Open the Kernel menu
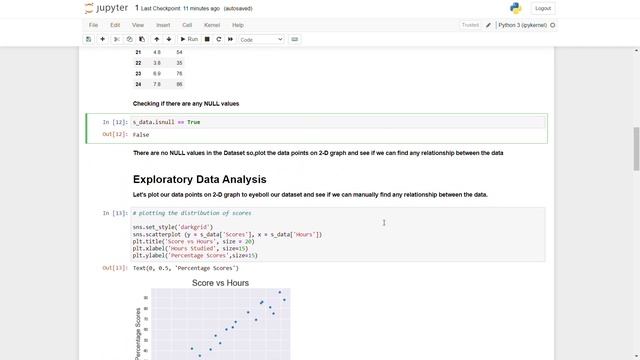This screenshot has height=360, width=640. point(212,25)
